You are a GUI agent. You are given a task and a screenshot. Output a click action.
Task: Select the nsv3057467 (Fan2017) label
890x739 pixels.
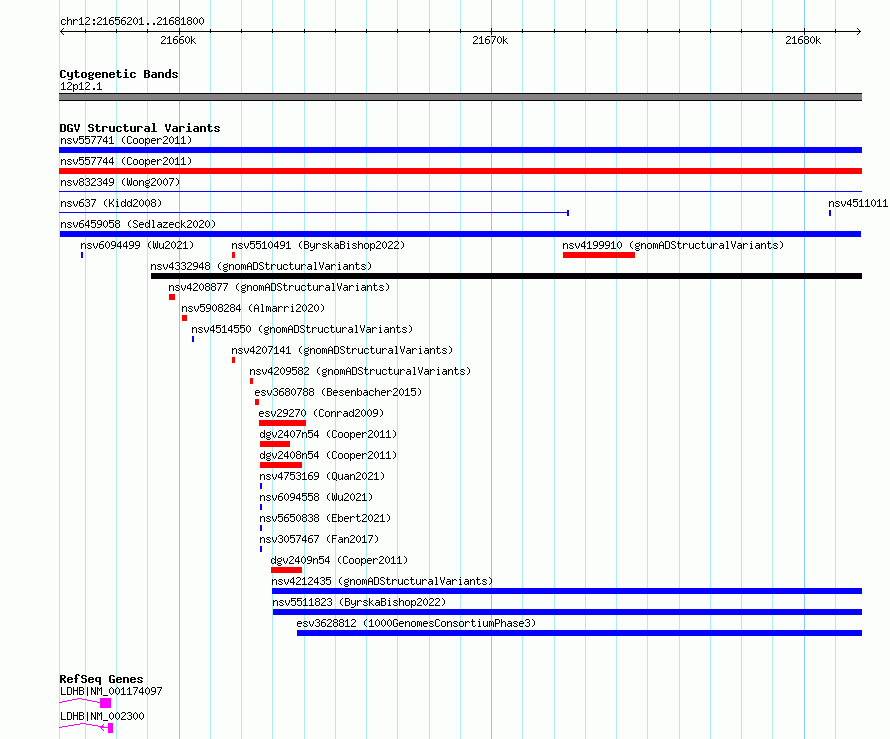319,539
